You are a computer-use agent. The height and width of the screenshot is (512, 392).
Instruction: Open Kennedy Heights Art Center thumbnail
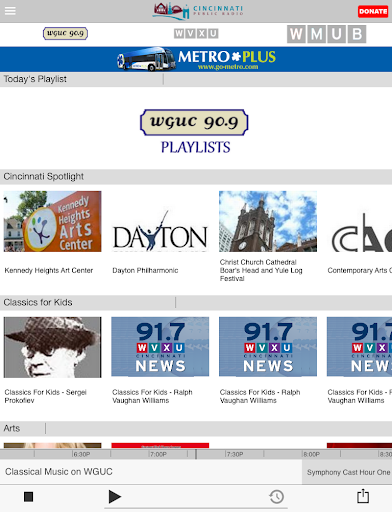[52, 221]
